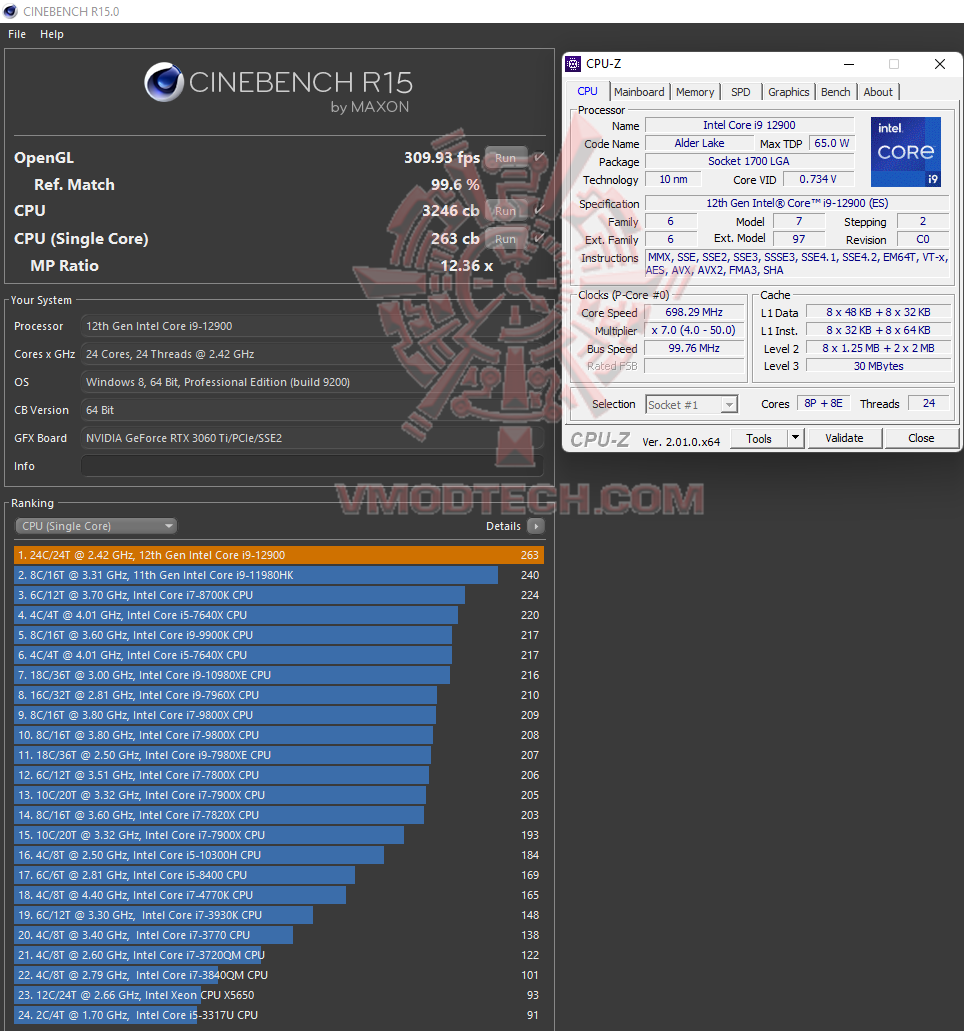The image size is (964, 1031).
Task: Run the OpenGL benchmark
Action: [505, 158]
